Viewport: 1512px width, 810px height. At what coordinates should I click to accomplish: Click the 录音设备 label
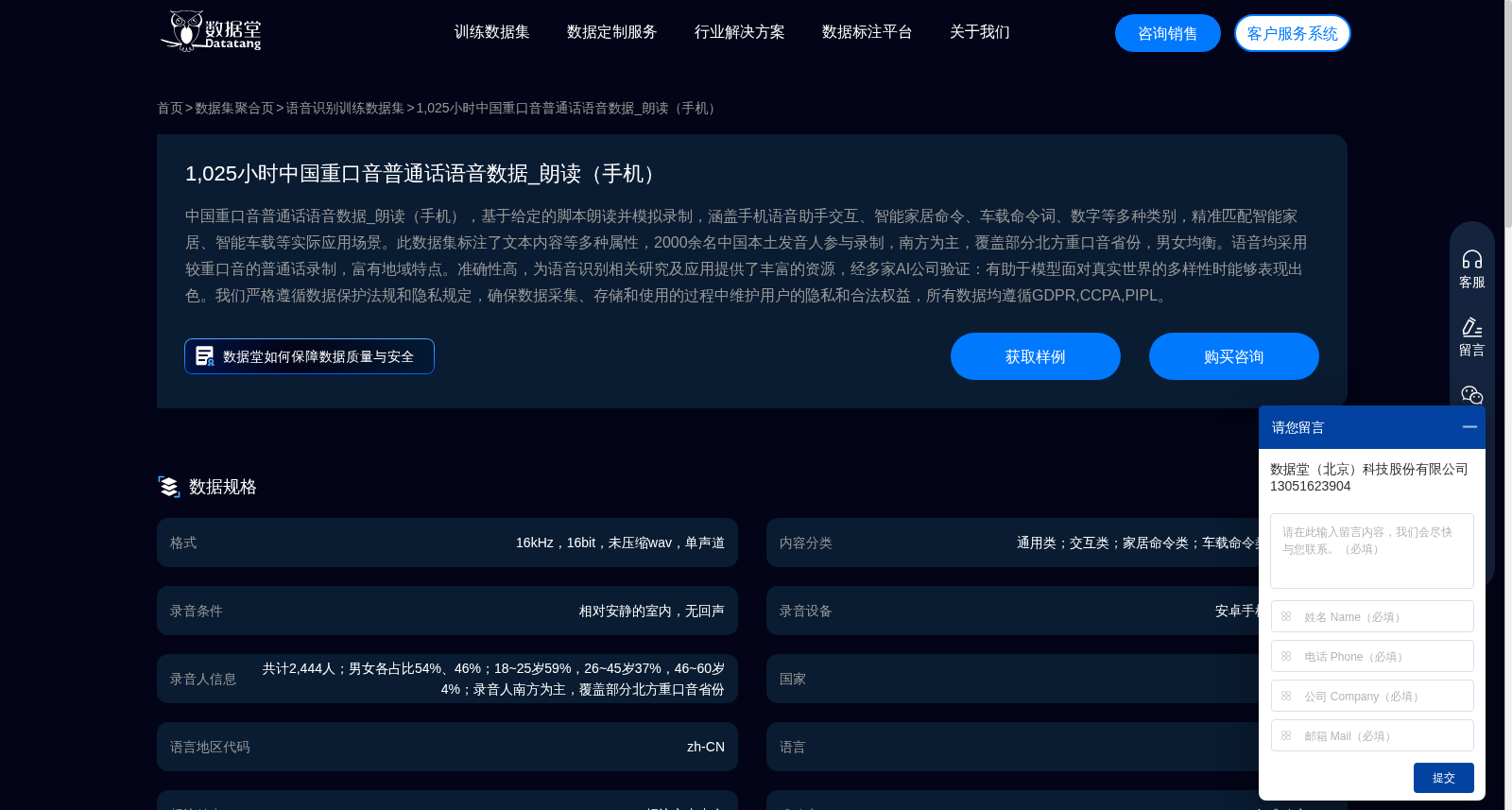click(805, 611)
